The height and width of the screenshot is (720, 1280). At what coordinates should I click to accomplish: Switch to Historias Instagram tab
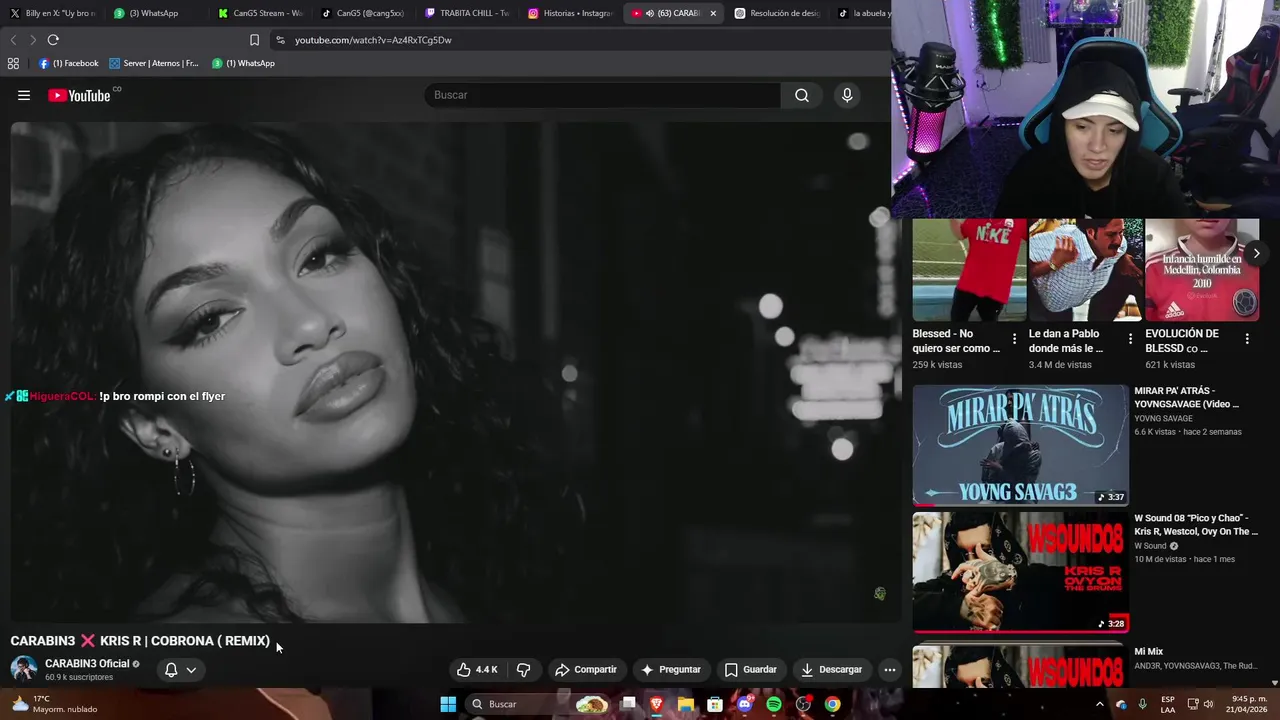coord(570,13)
